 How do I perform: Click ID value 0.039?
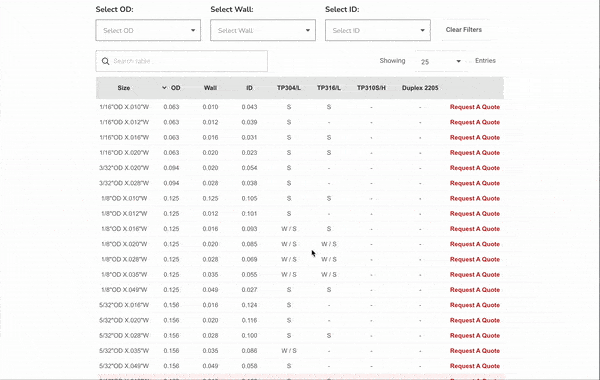[x=249, y=122]
